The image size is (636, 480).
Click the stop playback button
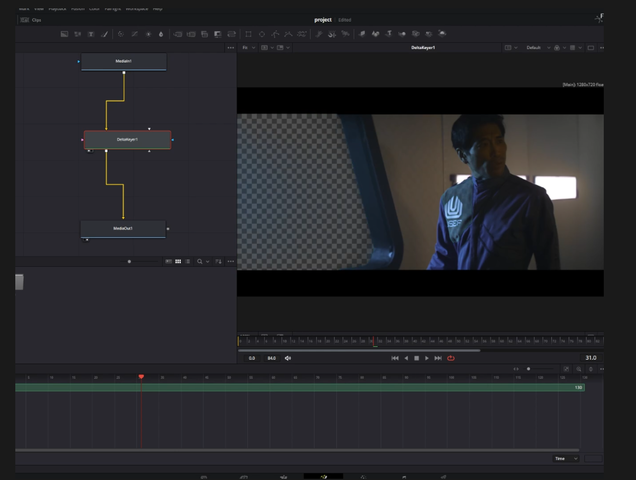pyautogui.click(x=417, y=358)
